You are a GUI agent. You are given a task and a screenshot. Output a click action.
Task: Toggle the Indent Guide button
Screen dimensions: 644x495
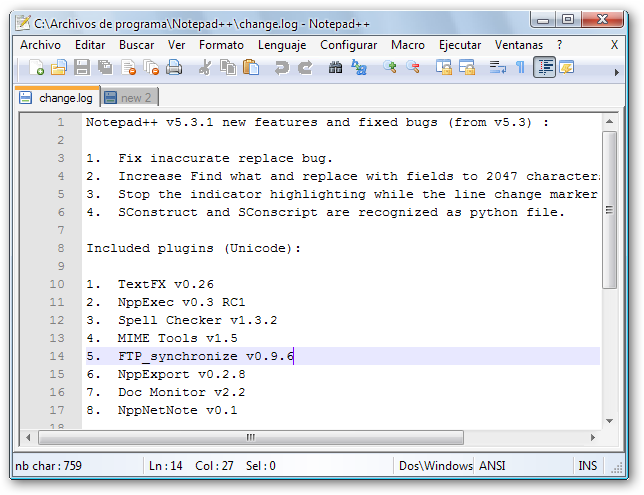(544, 68)
